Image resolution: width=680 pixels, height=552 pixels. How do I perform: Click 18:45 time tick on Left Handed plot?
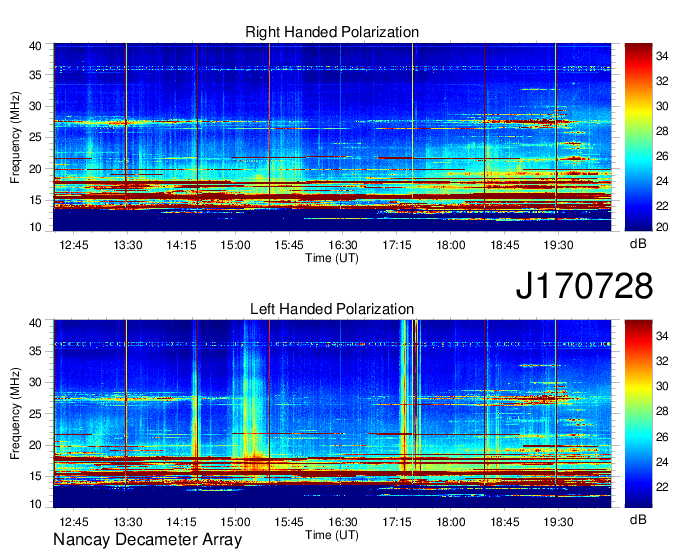click(x=505, y=522)
